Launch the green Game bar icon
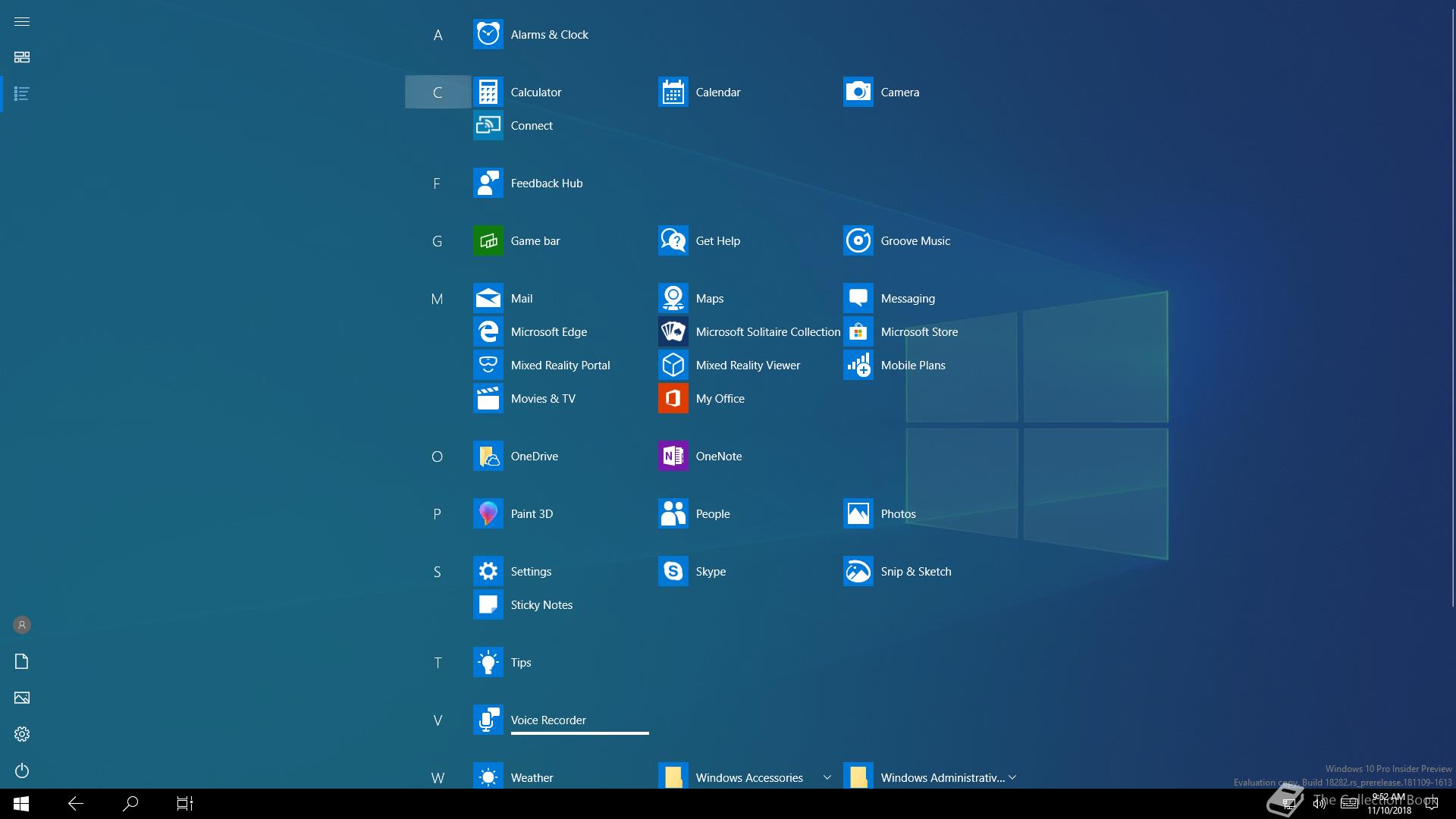 pyautogui.click(x=488, y=241)
